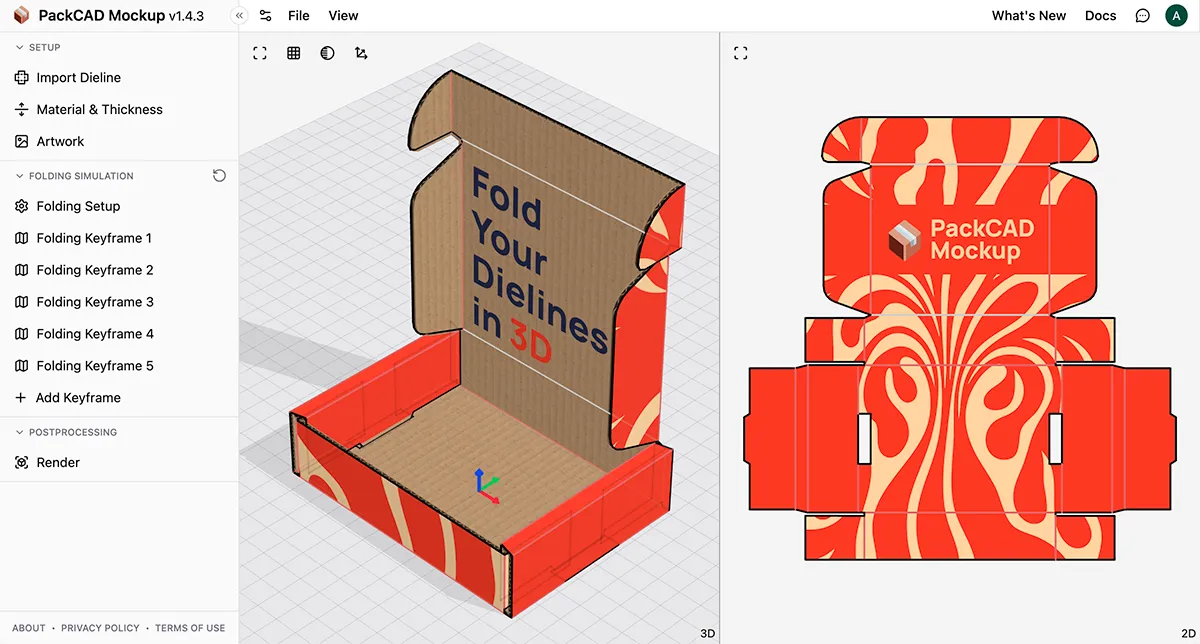Screen dimensions: 1200x644
Task: Collapse the sidebar with the double-chevron button
Action: tap(239, 15)
